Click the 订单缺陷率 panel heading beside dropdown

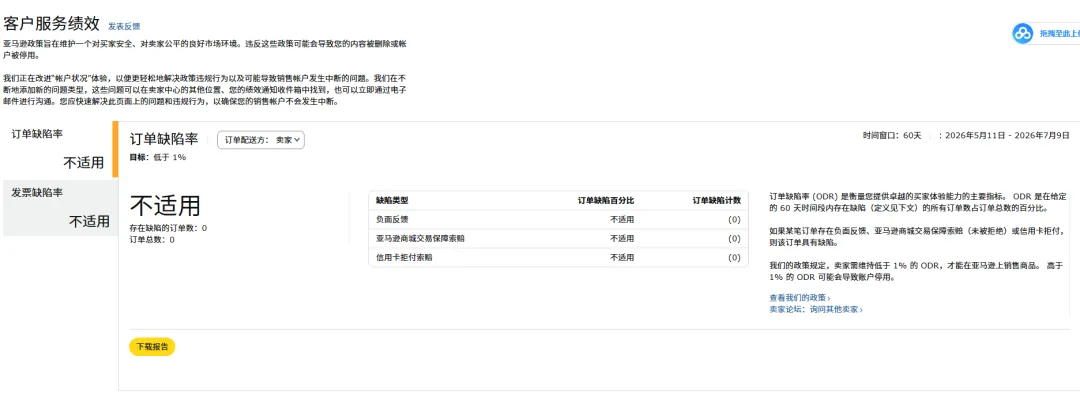164,139
